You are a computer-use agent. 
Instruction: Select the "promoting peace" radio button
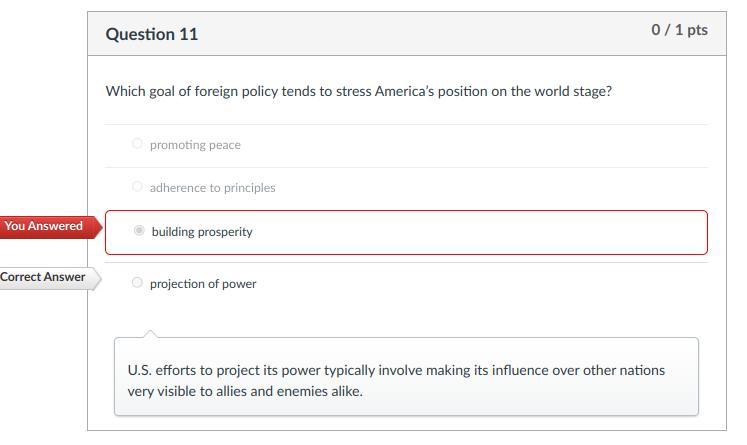tap(137, 144)
